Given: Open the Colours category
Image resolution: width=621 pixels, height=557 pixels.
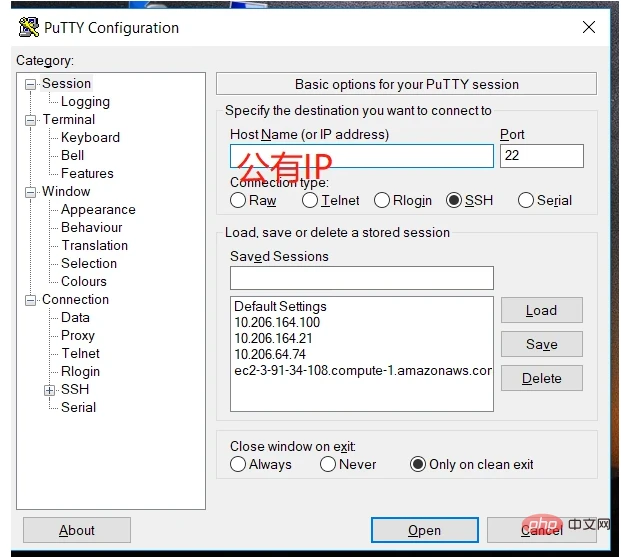Looking at the screenshot, I should [x=84, y=281].
